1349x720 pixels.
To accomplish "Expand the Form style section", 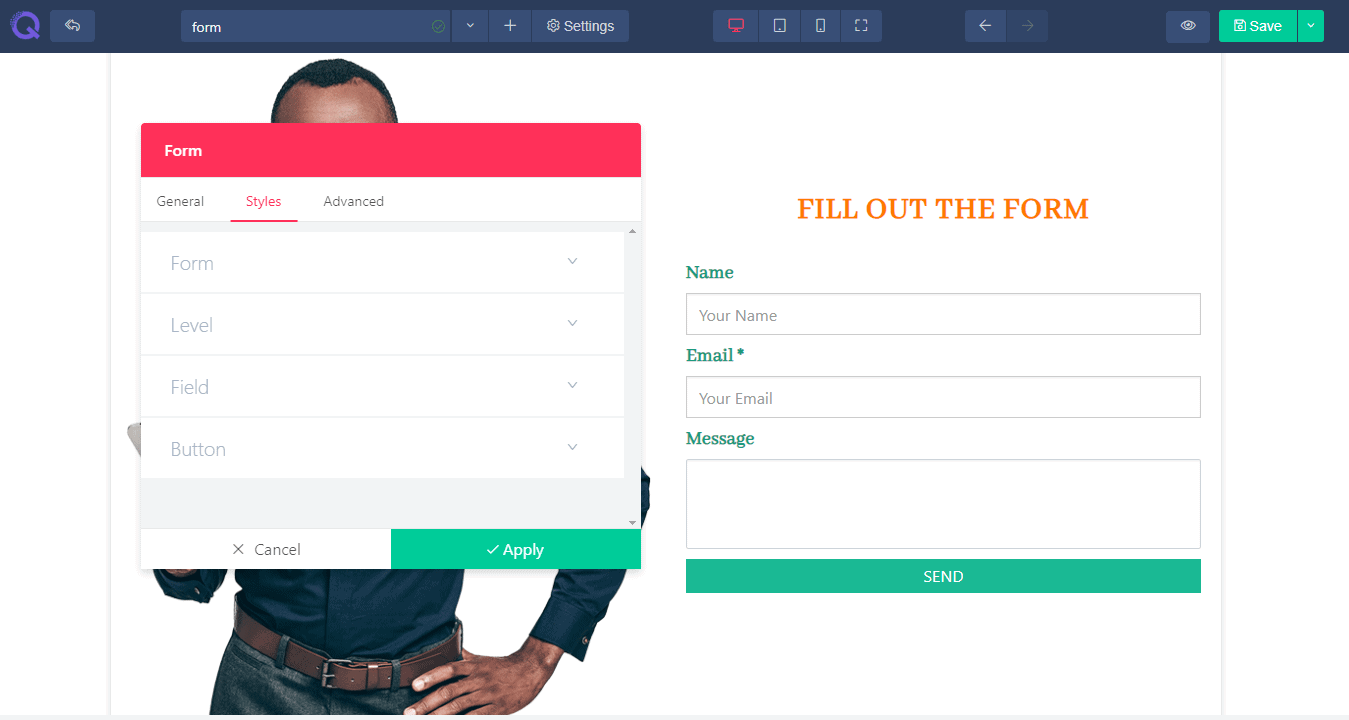I will [x=382, y=263].
